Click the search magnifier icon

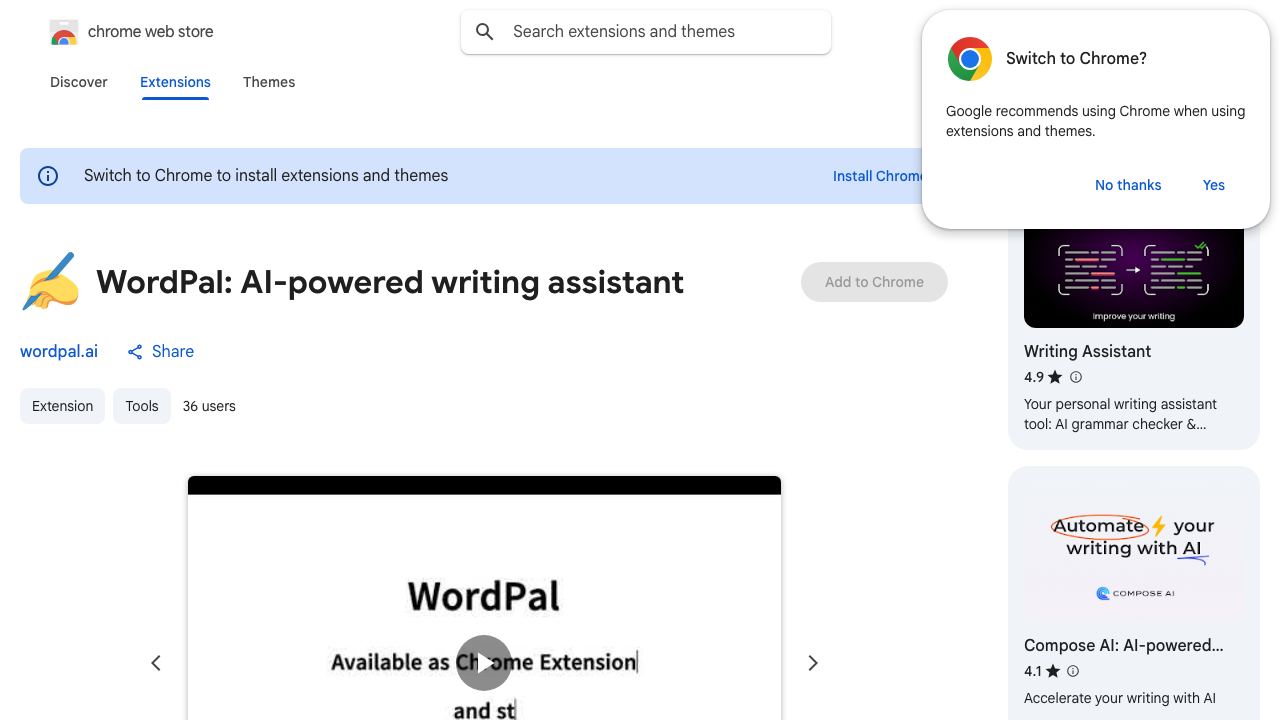[485, 32]
